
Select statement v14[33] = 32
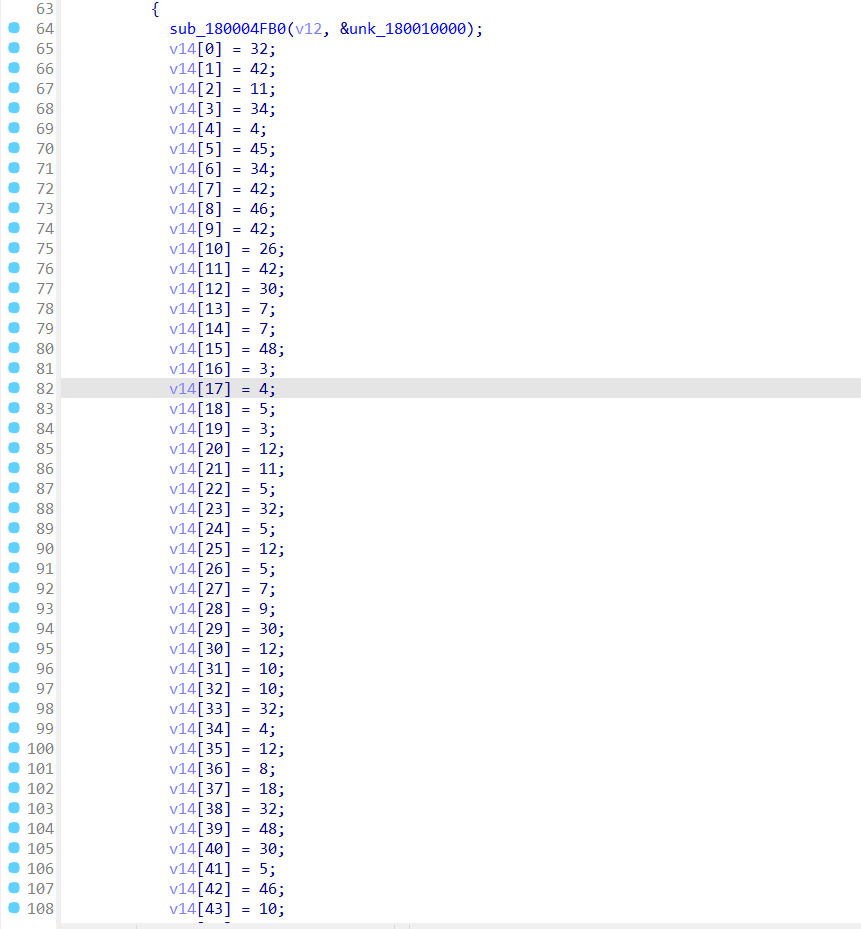coord(227,709)
